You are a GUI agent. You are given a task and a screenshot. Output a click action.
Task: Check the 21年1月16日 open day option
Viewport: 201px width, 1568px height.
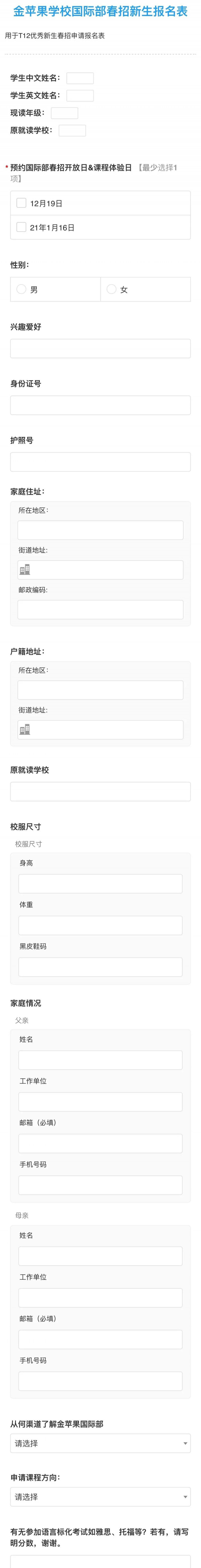coord(21,227)
